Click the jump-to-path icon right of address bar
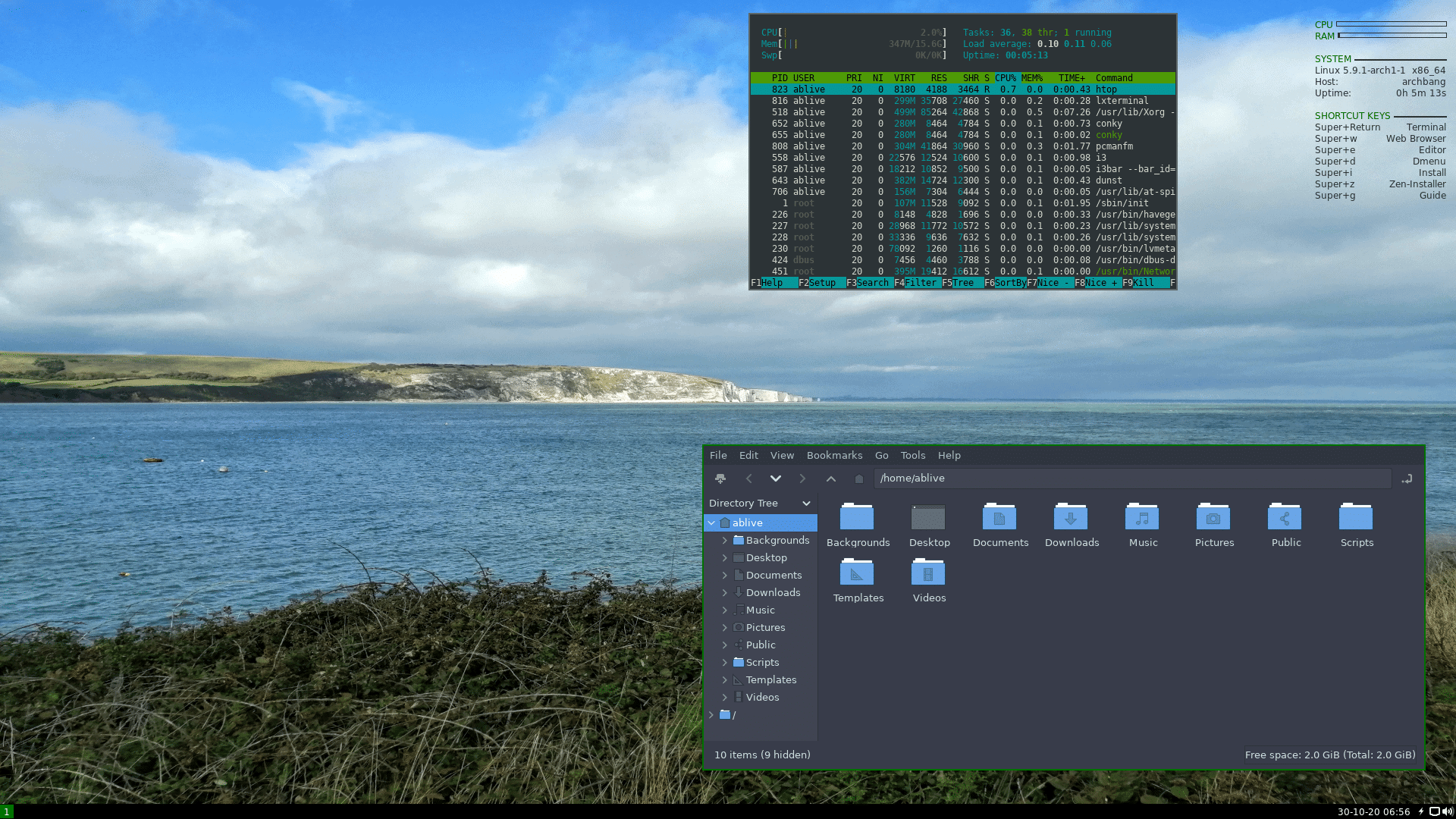 1407,479
